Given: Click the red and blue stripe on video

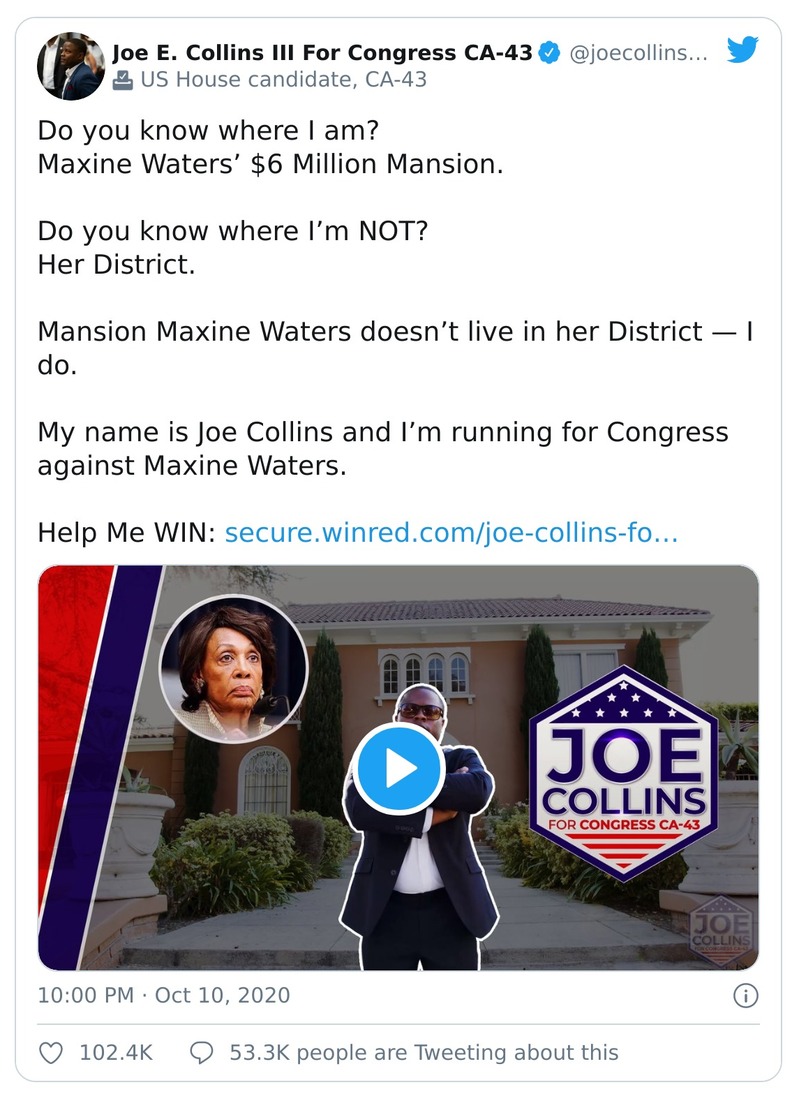Looking at the screenshot, I should click(x=98, y=765).
